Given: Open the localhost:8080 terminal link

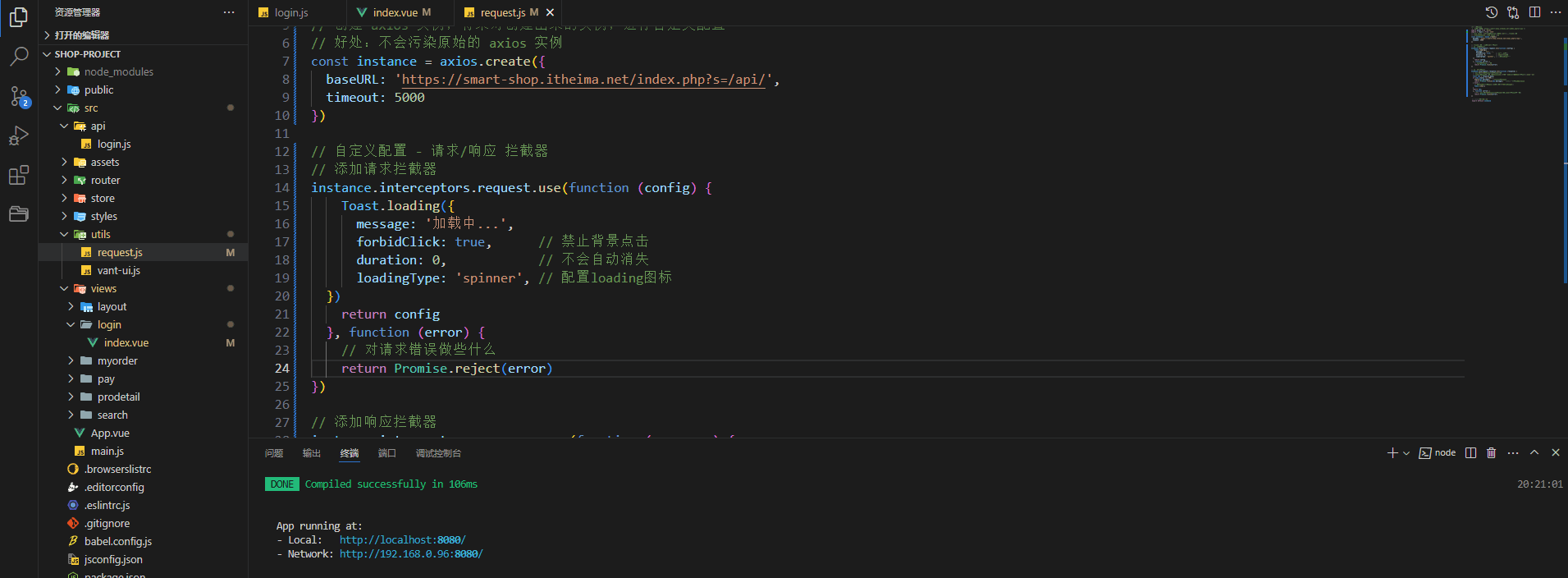Looking at the screenshot, I should coord(402,540).
